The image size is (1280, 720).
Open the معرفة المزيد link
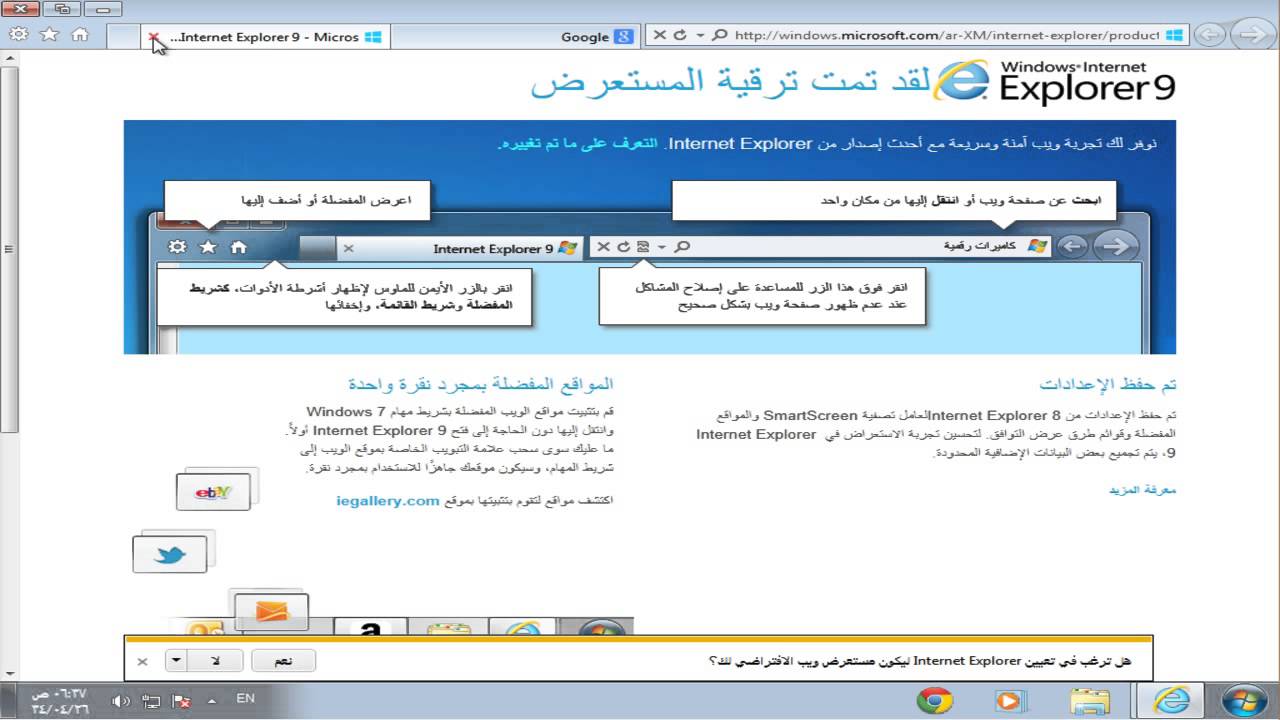click(x=1143, y=490)
